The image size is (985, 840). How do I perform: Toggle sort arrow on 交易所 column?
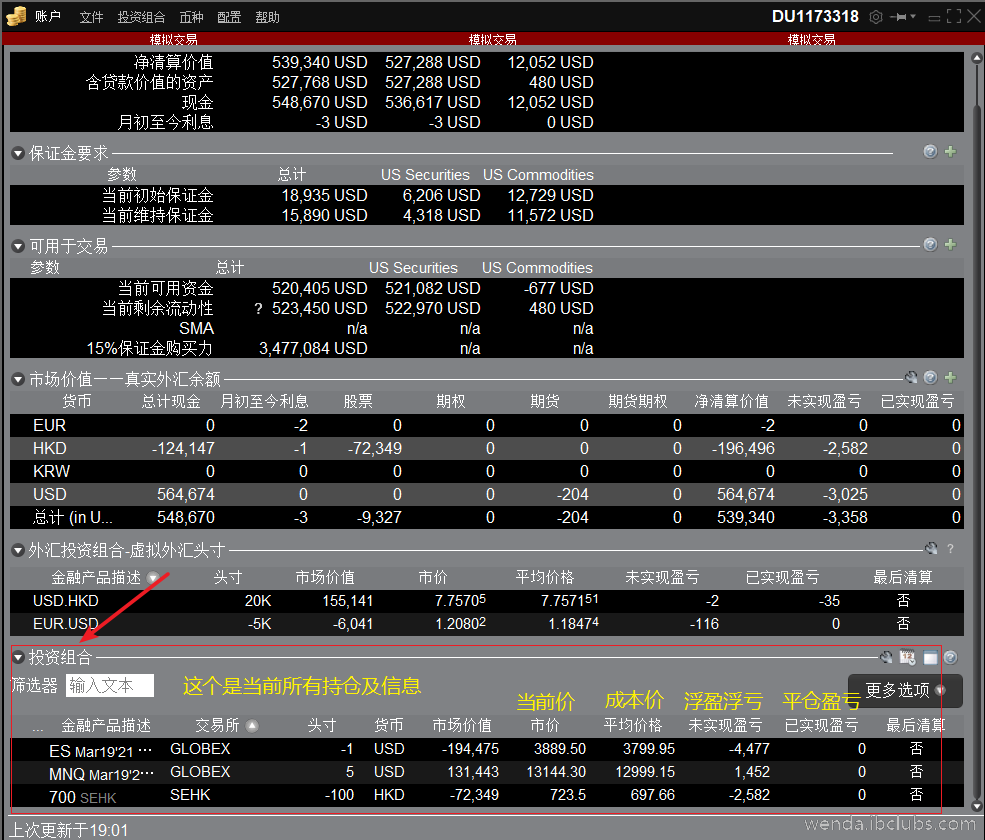click(252, 726)
